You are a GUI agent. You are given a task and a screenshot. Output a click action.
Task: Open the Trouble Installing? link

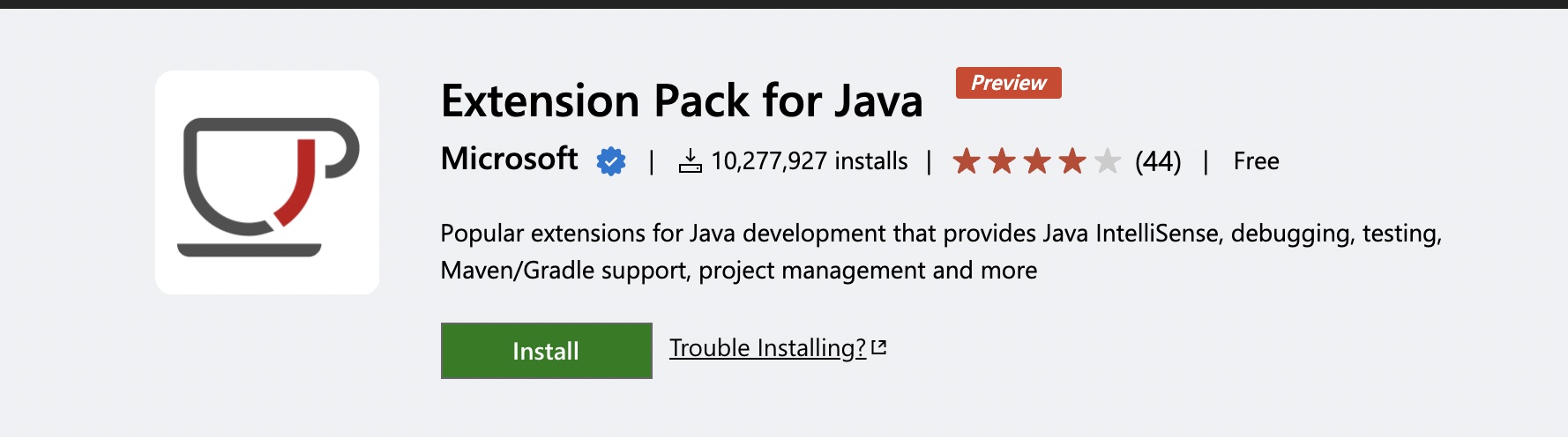pos(767,348)
